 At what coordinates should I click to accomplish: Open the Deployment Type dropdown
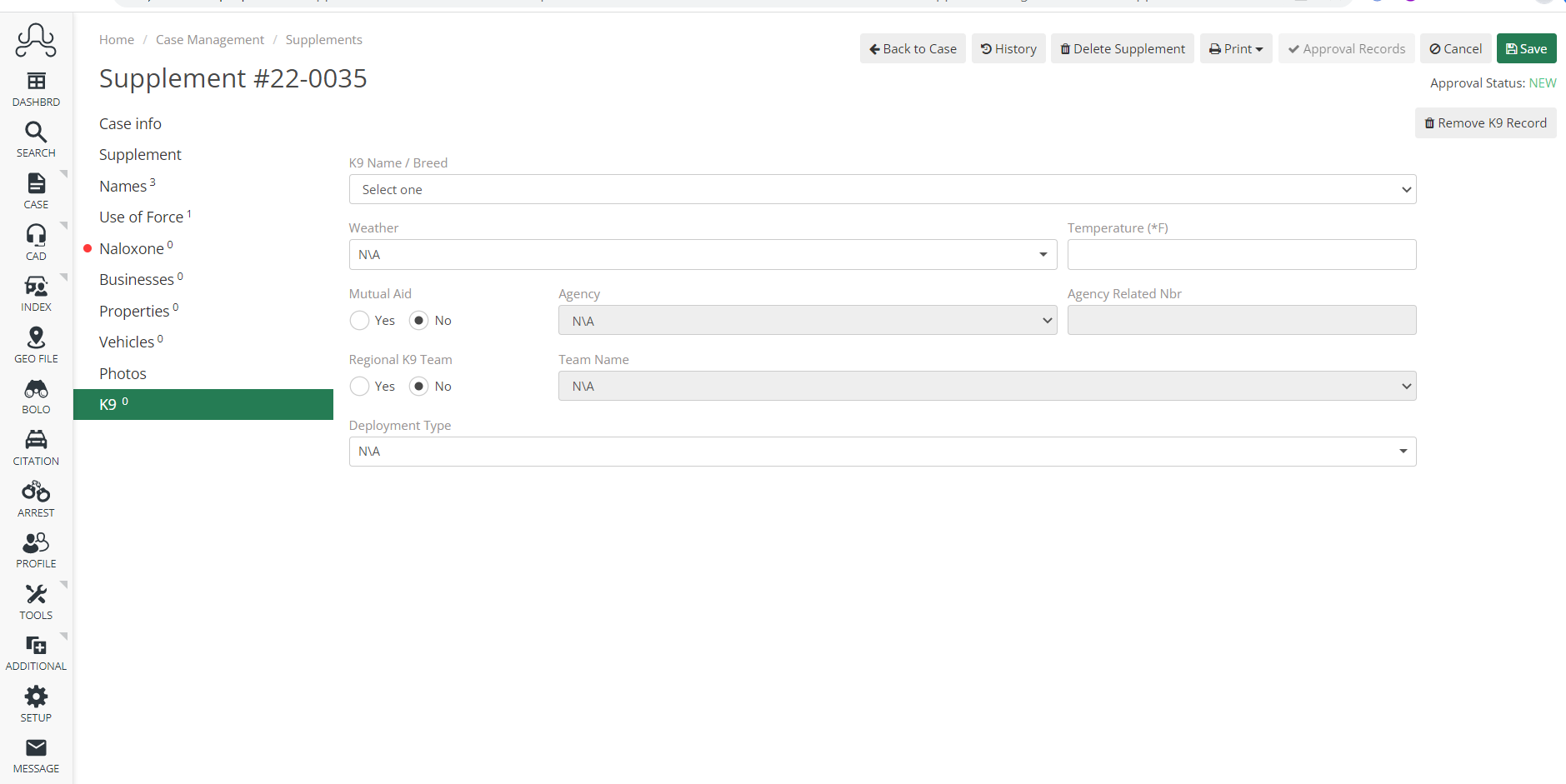883,451
